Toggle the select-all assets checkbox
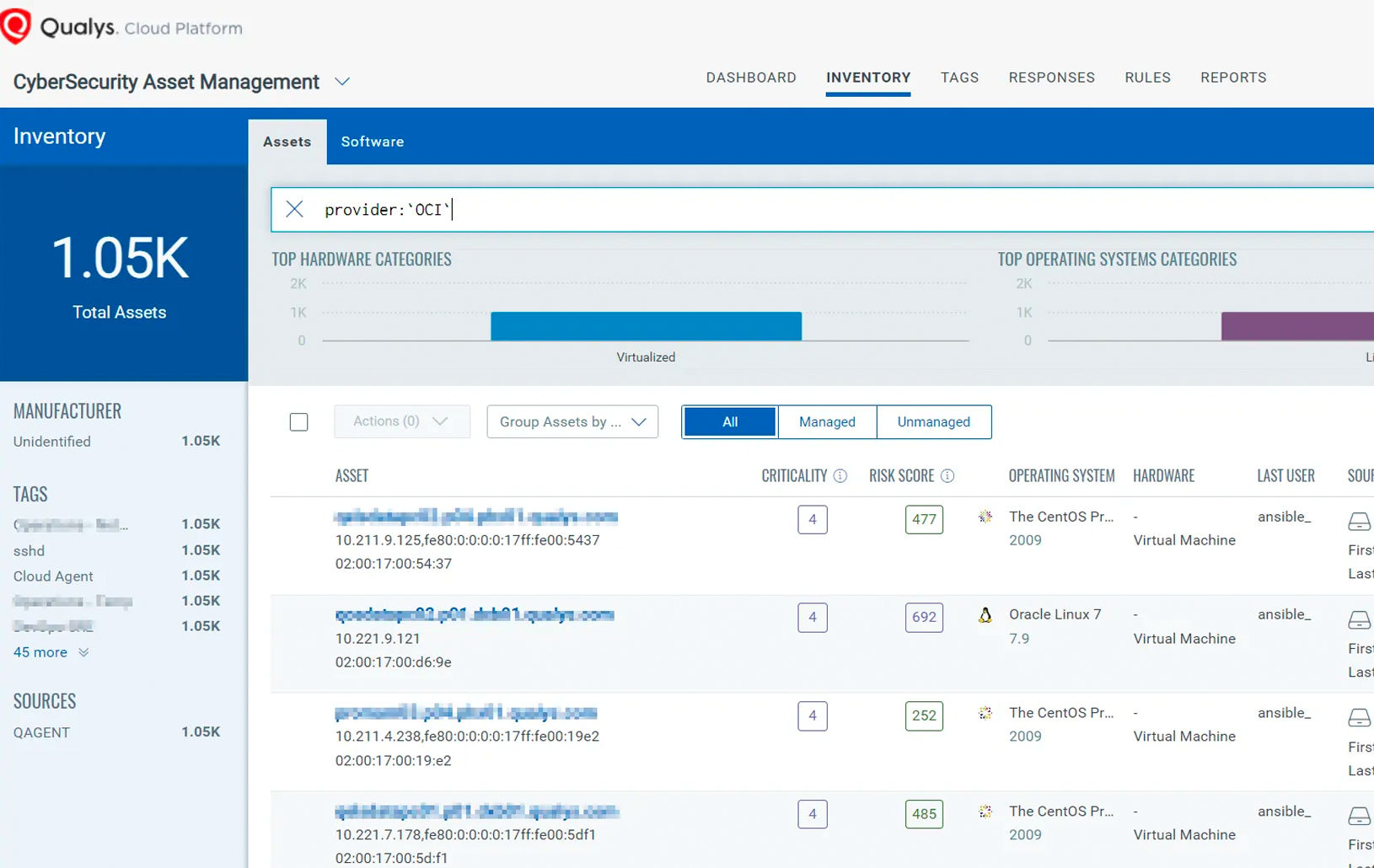1374x868 pixels. [298, 421]
